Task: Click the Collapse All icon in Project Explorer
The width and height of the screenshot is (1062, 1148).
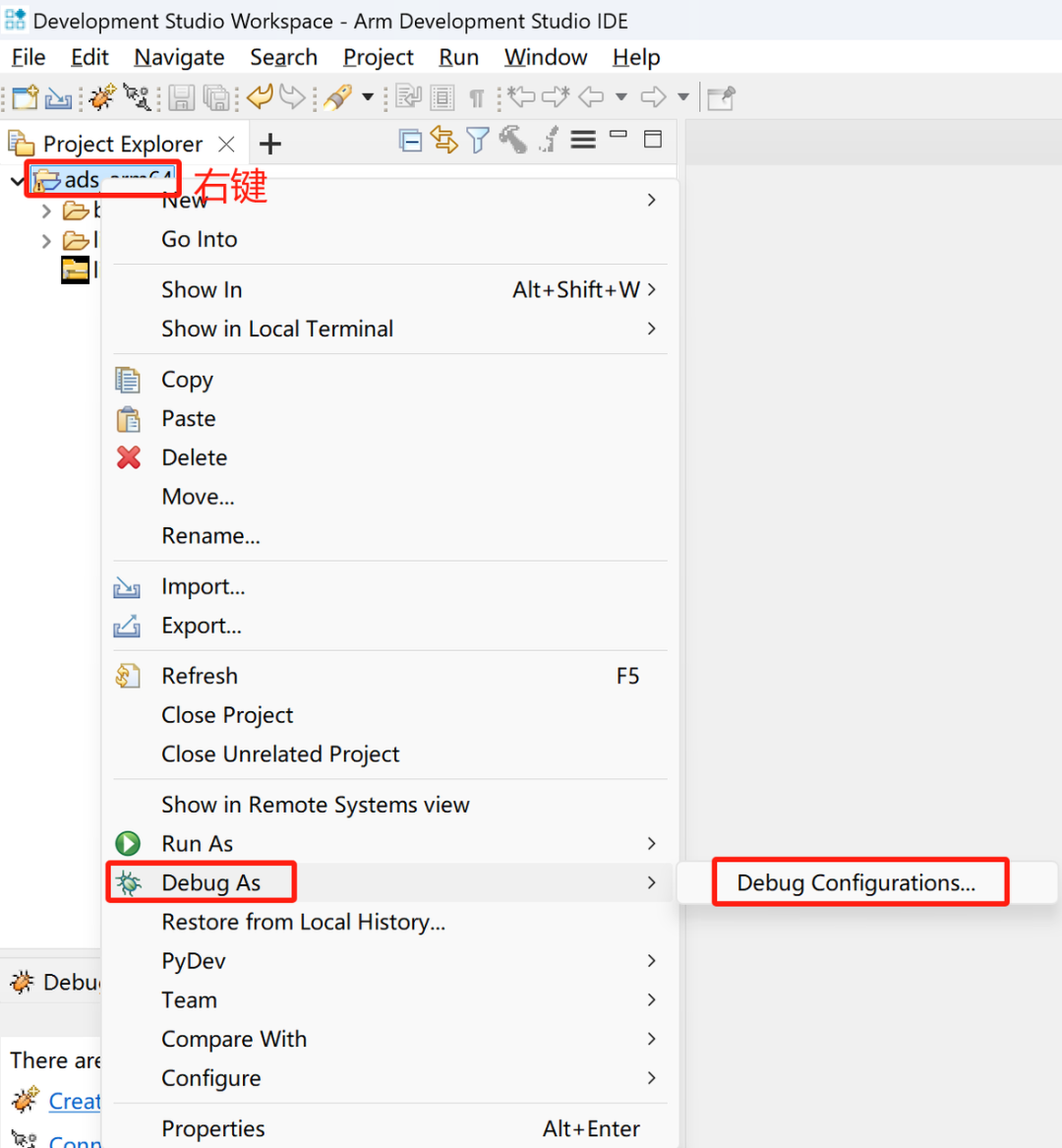Action: pyautogui.click(x=410, y=142)
